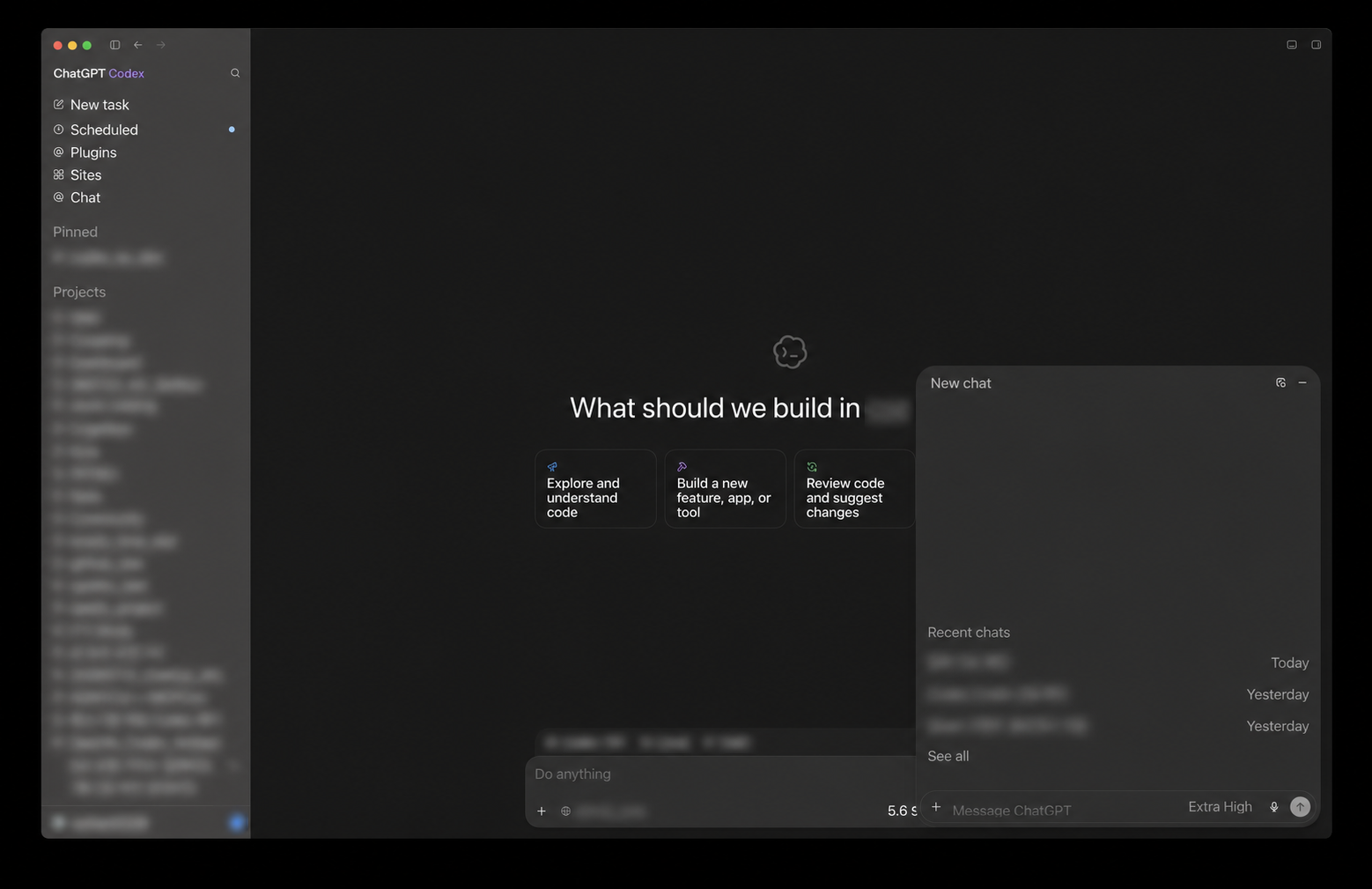Toggle the right panel icon at top right
Image resolution: width=1372 pixels, height=889 pixels.
click(x=1317, y=45)
